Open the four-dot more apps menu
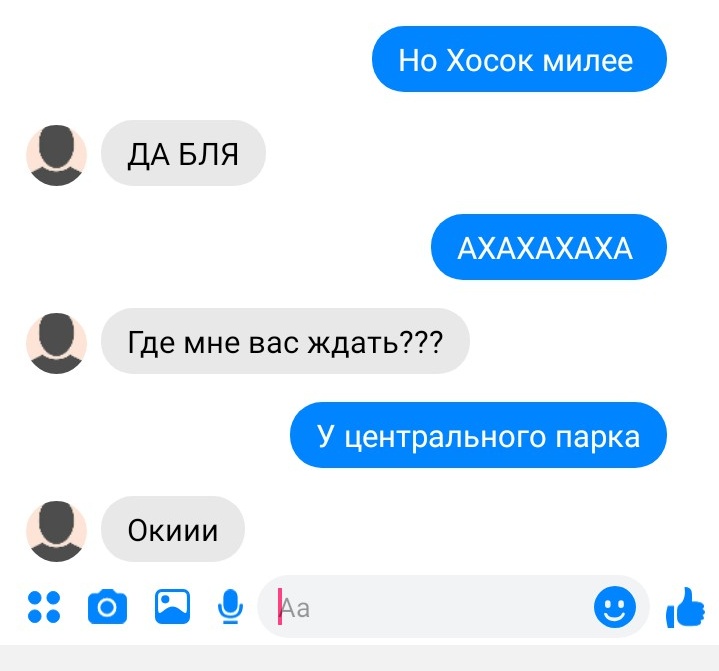 [x=44, y=607]
